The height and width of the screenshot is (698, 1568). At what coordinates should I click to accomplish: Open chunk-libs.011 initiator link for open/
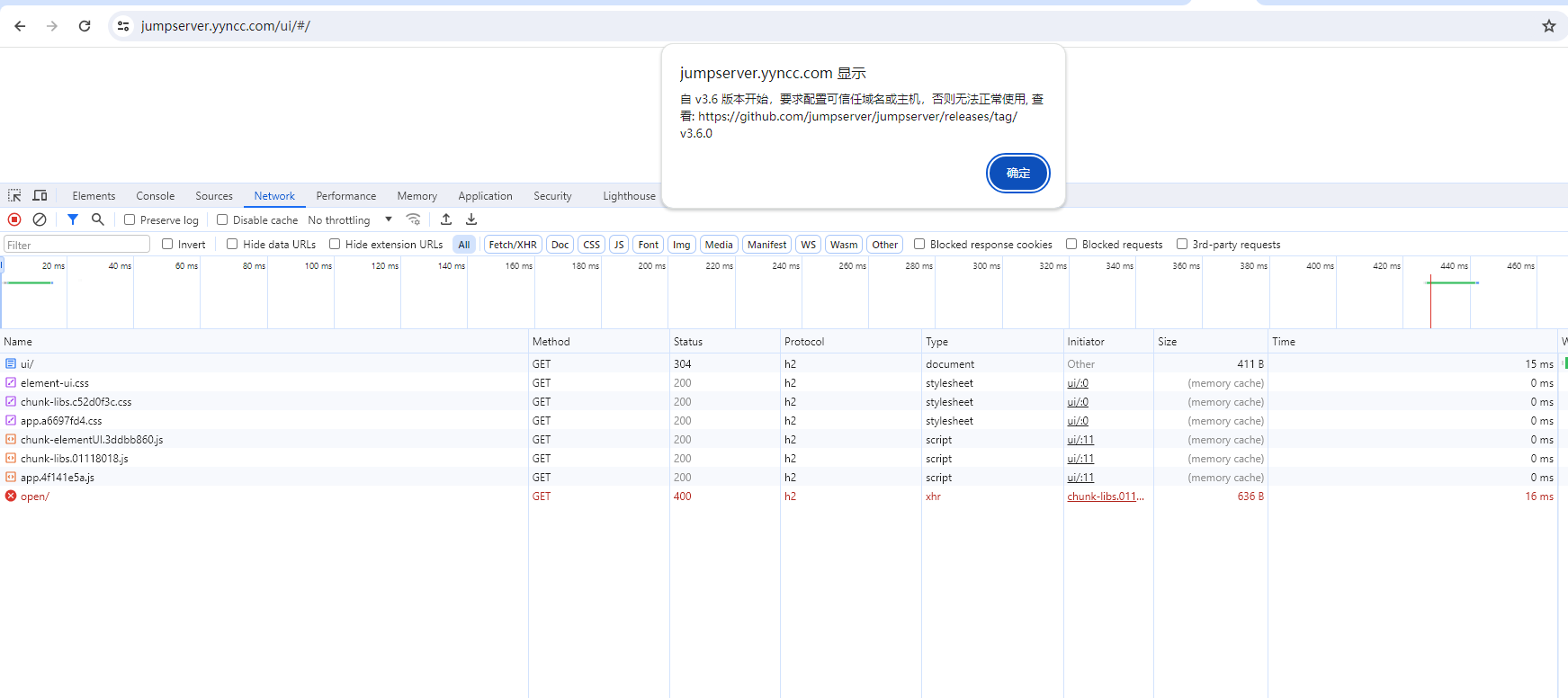pos(1106,496)
